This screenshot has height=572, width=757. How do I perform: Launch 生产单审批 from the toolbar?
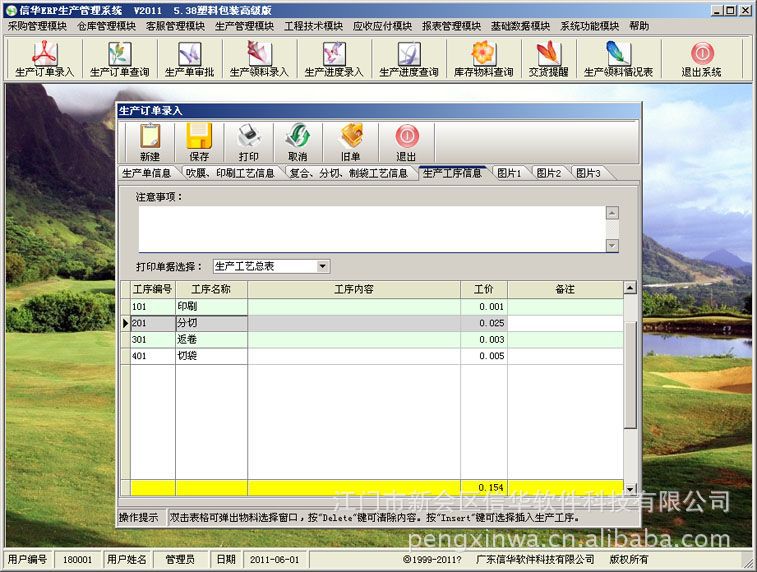tap(189, 59)
